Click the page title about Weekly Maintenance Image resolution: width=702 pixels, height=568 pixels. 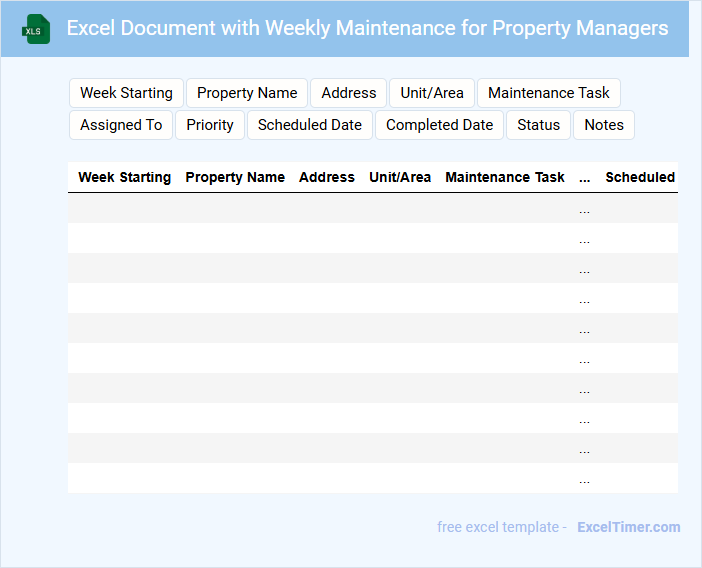point(367,28)
